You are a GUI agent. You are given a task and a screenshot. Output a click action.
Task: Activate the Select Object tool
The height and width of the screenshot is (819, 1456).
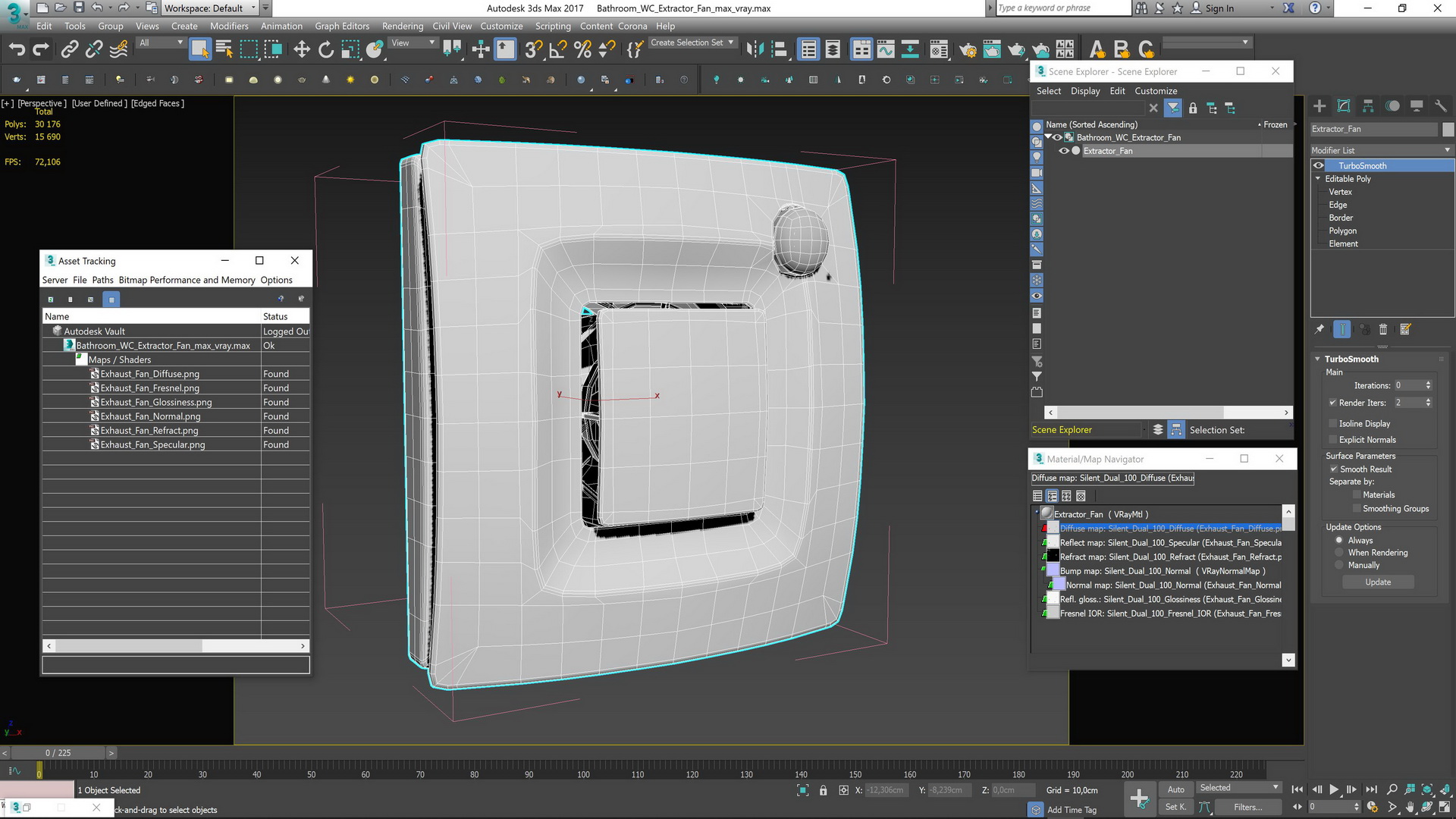[199, 50]
